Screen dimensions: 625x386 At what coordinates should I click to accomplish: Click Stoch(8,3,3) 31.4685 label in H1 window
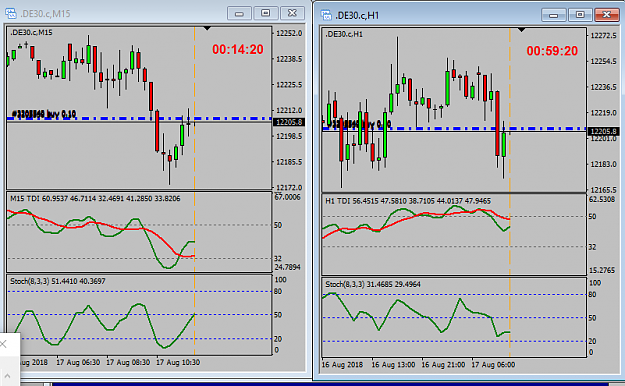click(373, 284)
